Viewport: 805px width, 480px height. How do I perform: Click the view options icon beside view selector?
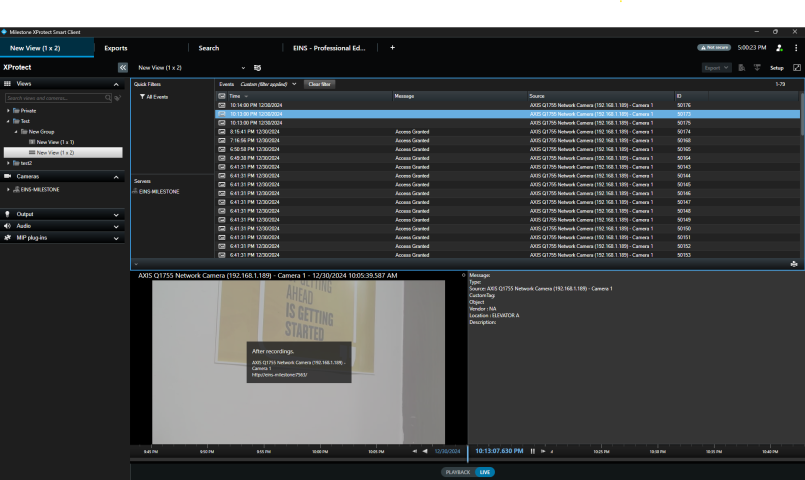pos(257,67)
